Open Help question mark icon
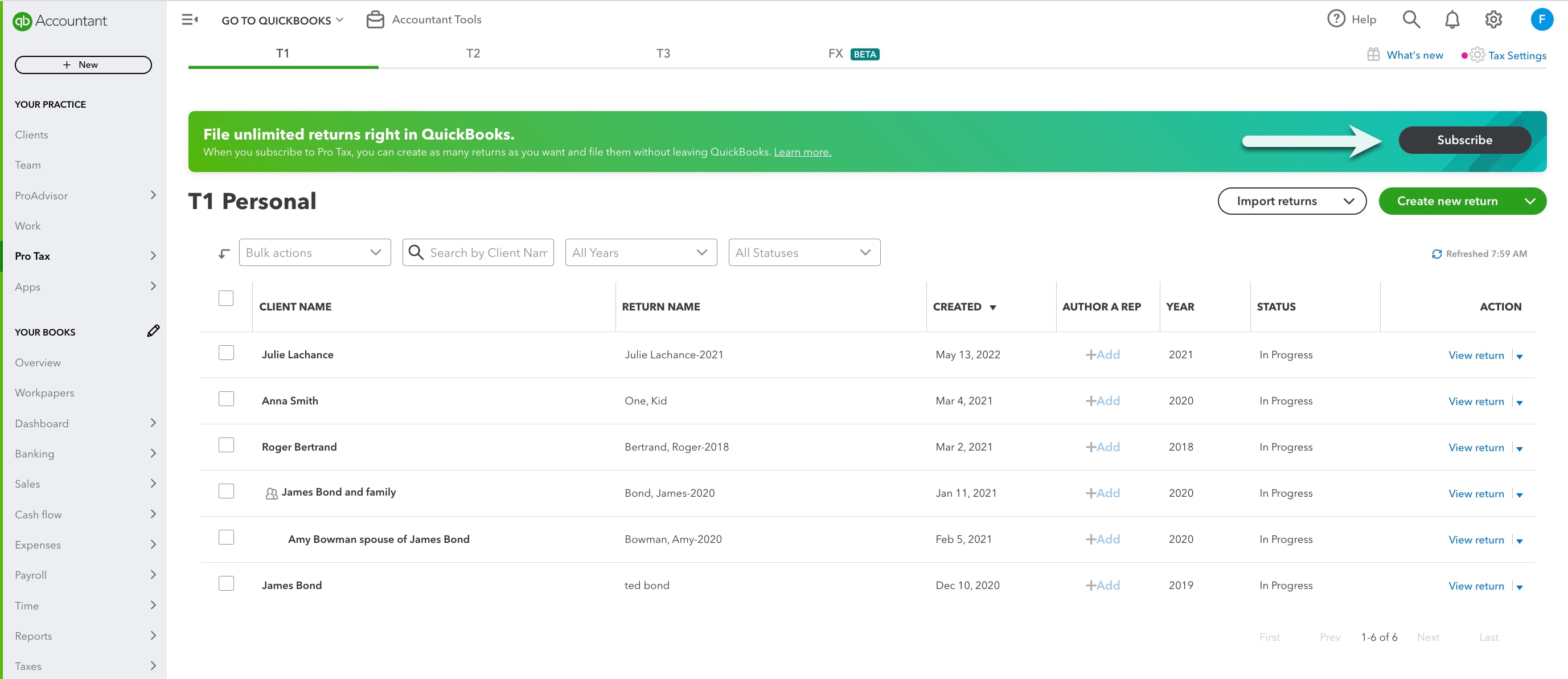The image size is (1568, 679). [x=1336, y=19]
